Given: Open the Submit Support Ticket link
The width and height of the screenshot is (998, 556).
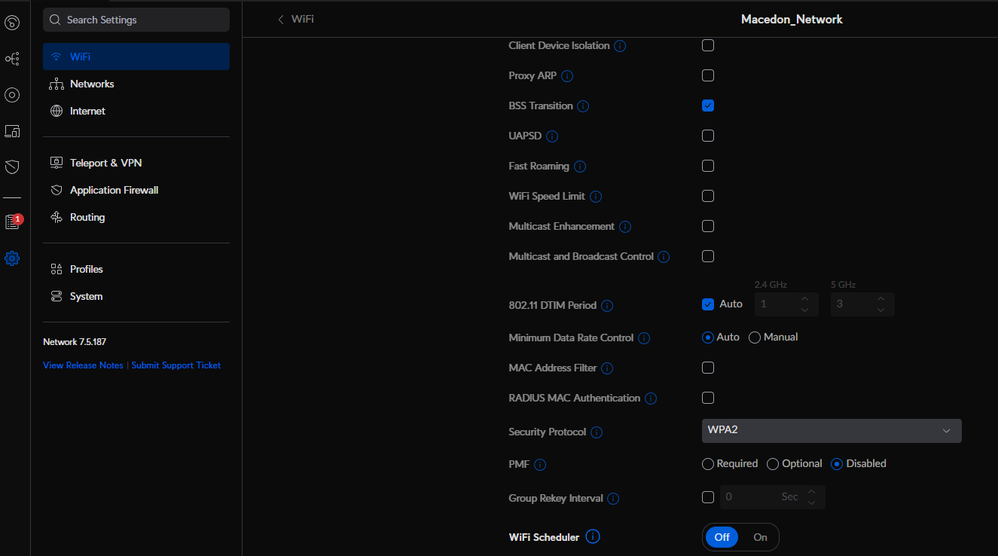Looking at the screenshot, I should click(x=176, y=365).
